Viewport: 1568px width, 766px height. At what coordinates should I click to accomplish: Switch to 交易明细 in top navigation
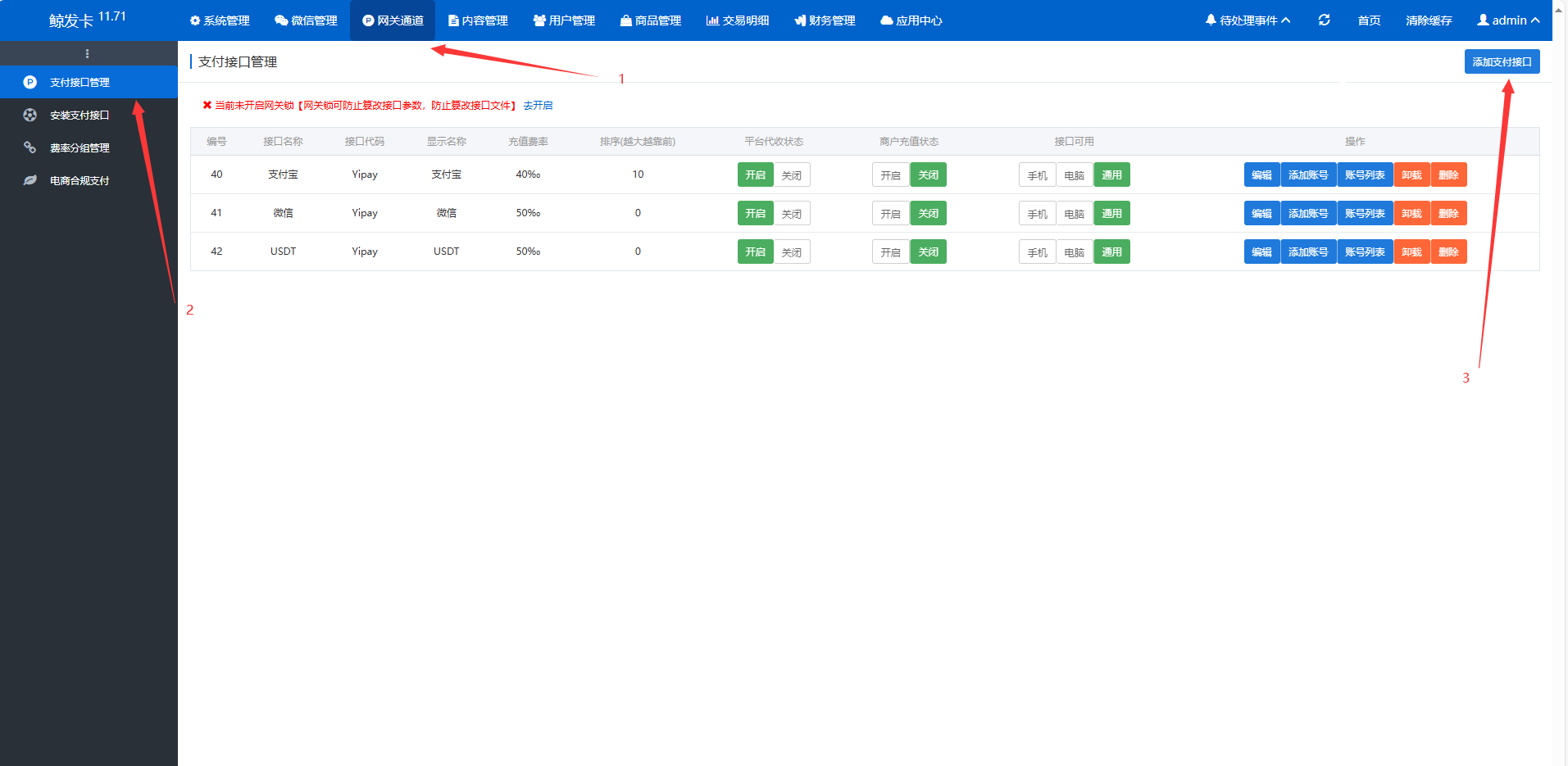tap(738, 20)
